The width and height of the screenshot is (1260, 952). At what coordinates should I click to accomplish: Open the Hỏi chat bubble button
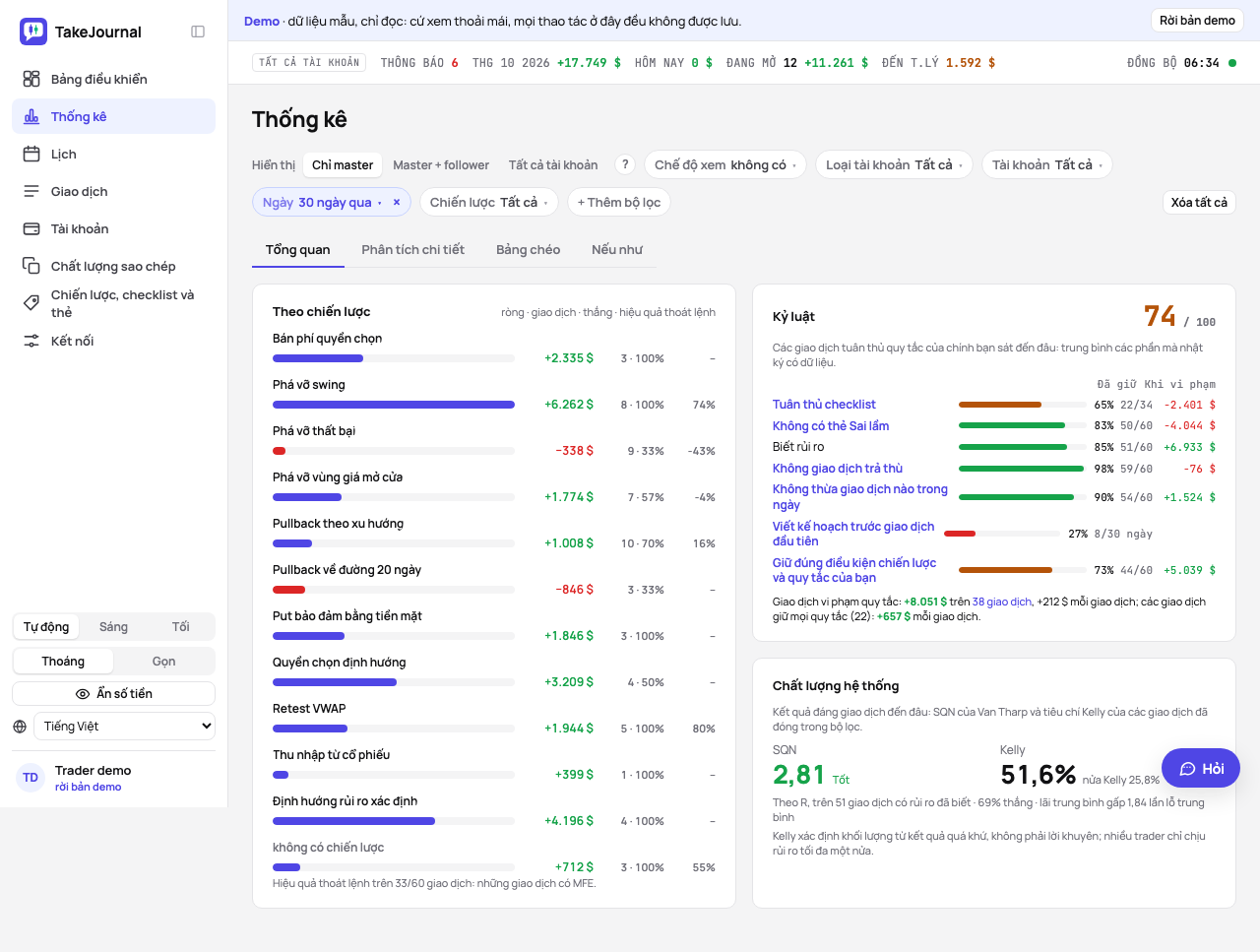tap(1201, 768)
